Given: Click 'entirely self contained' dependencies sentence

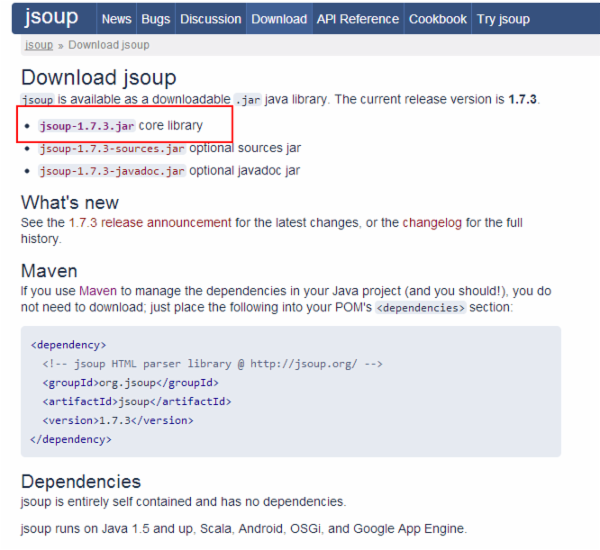Looking at the screenshot, I should coord(183,502).
